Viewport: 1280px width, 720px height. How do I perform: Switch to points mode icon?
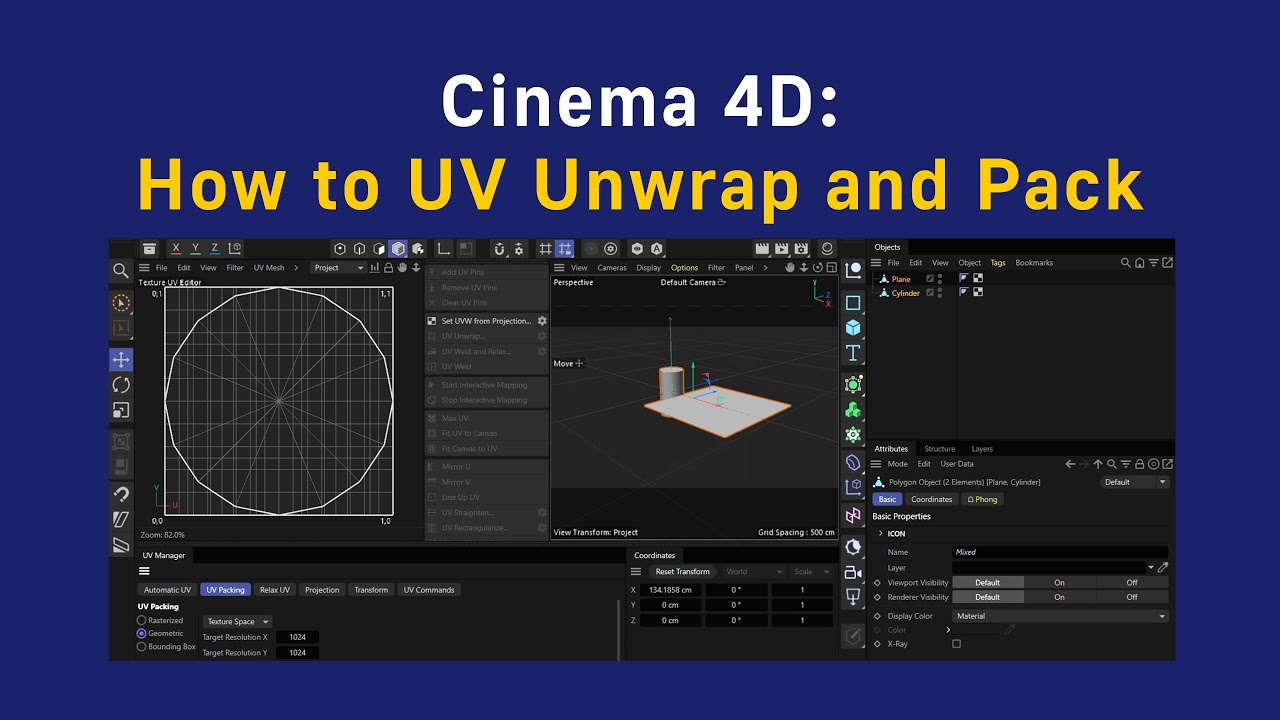(x=340, y=249)
